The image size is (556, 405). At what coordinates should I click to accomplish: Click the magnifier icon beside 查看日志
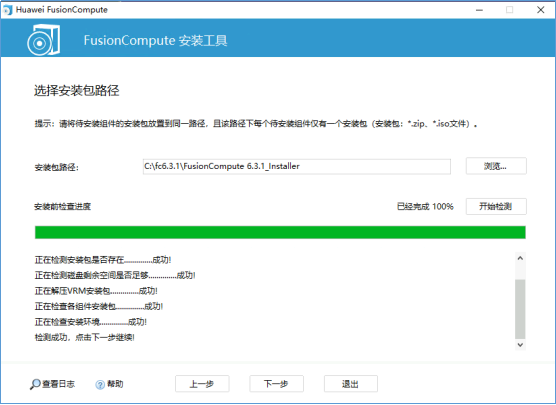point(35,384)
